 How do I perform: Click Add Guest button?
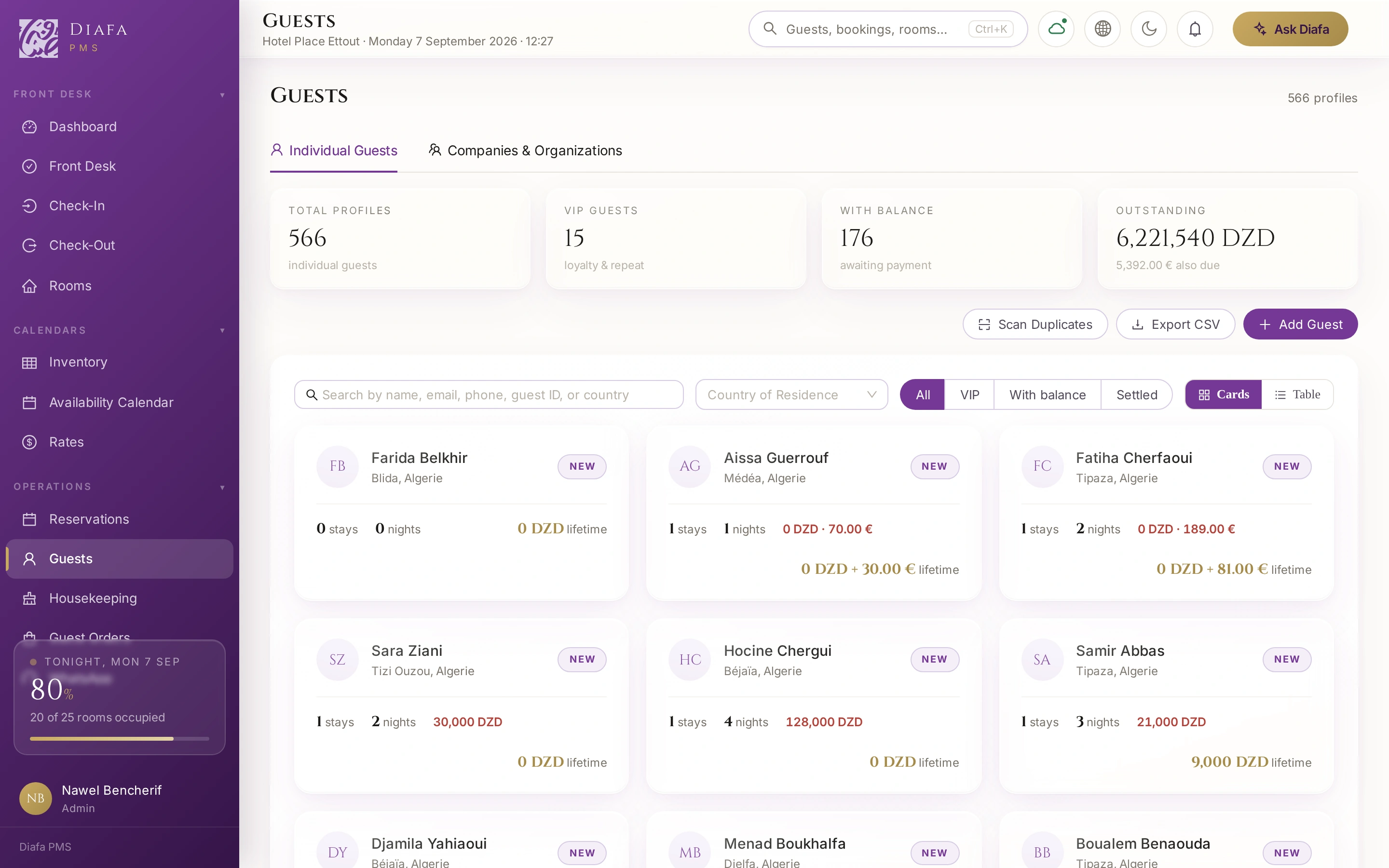pos(1300,325)
